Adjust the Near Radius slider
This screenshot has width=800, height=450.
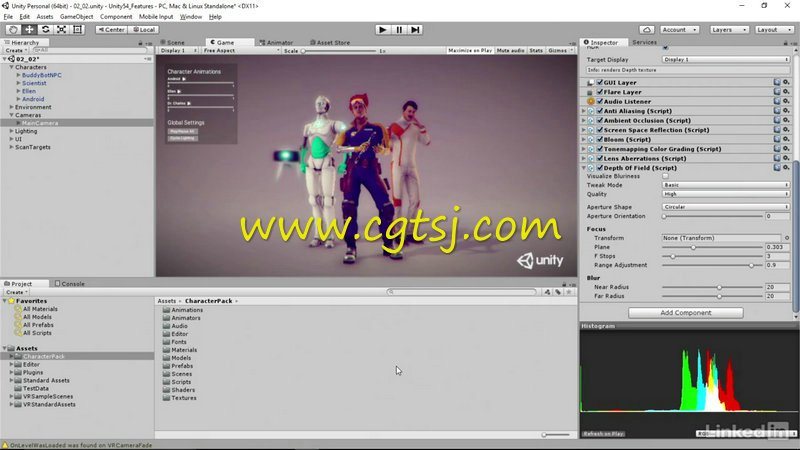click(712, 287)
